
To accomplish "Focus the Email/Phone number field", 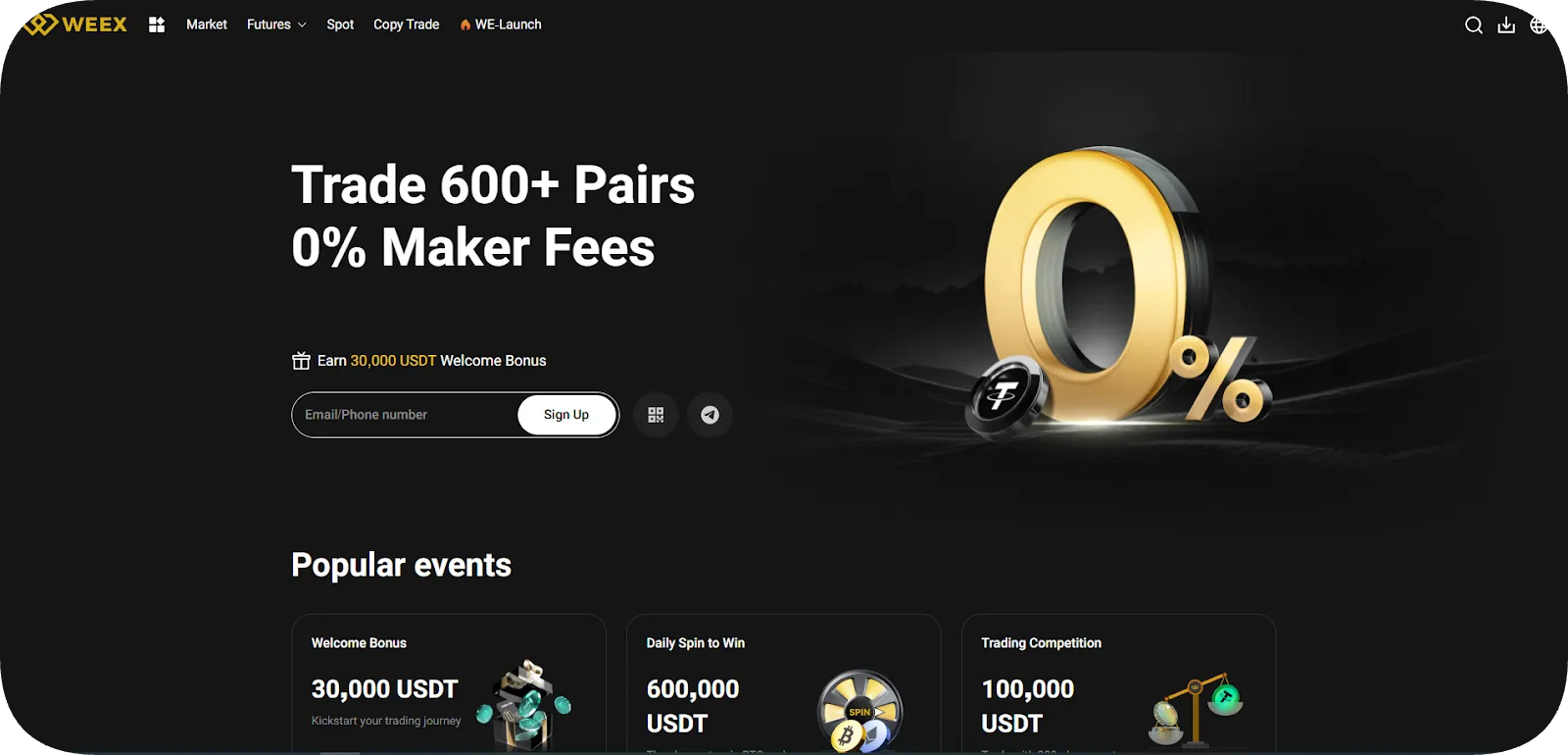I will pos(405,415).
